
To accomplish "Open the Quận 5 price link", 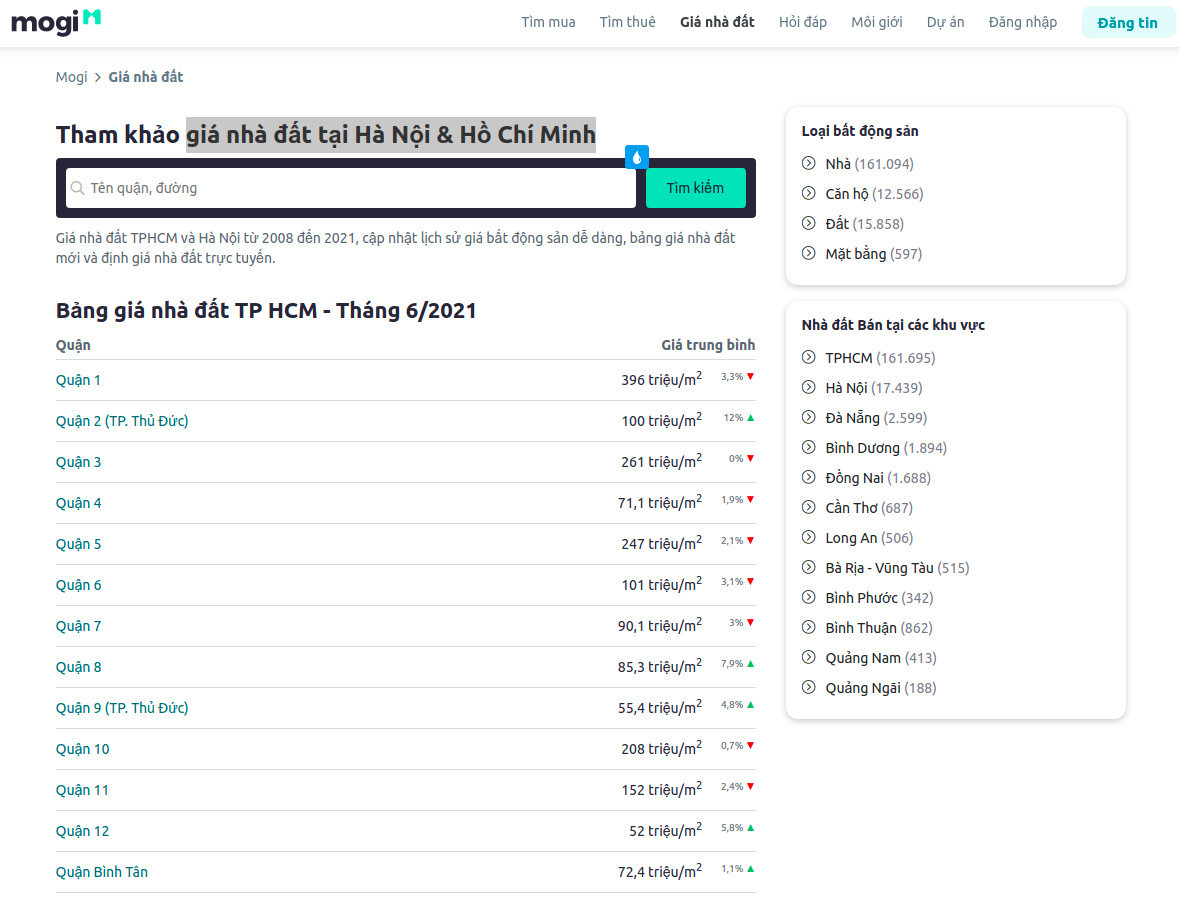I will pyautogui.click(x=78, y=544).
